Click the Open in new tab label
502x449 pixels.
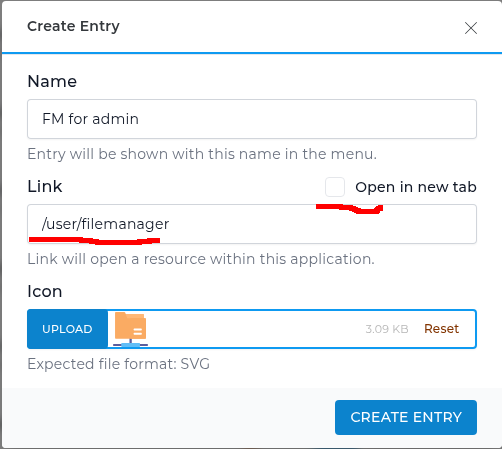[416, 187]
